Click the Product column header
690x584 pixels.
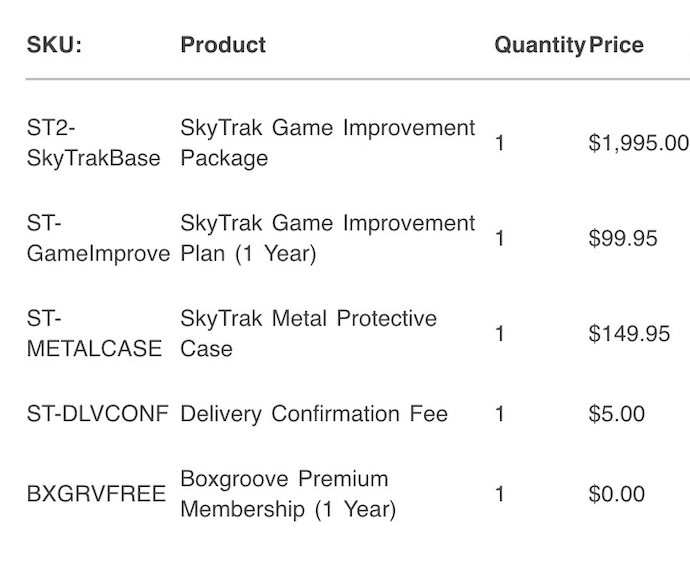223,45
